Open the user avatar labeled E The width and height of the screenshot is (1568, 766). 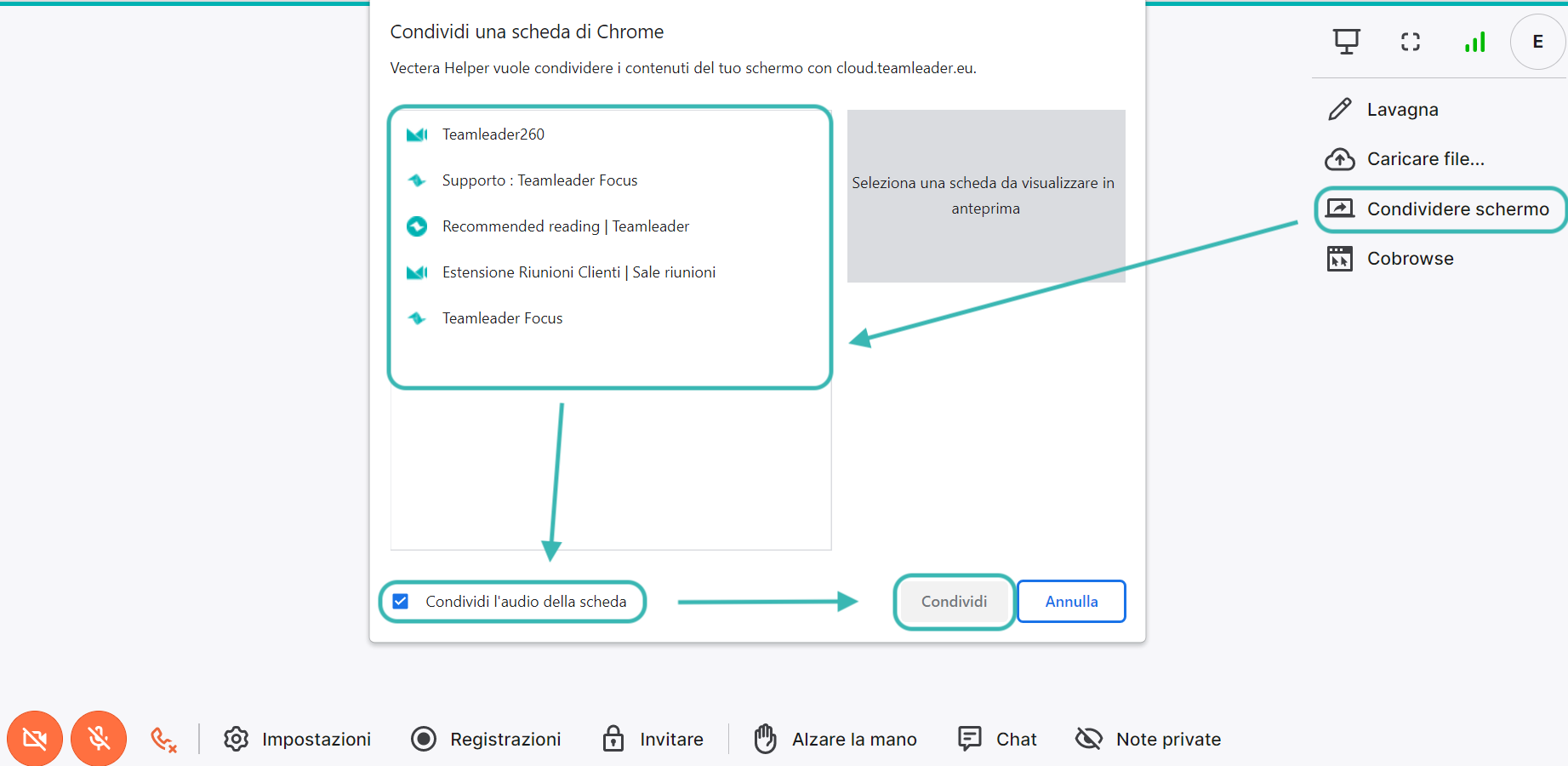coord(1537,42)
